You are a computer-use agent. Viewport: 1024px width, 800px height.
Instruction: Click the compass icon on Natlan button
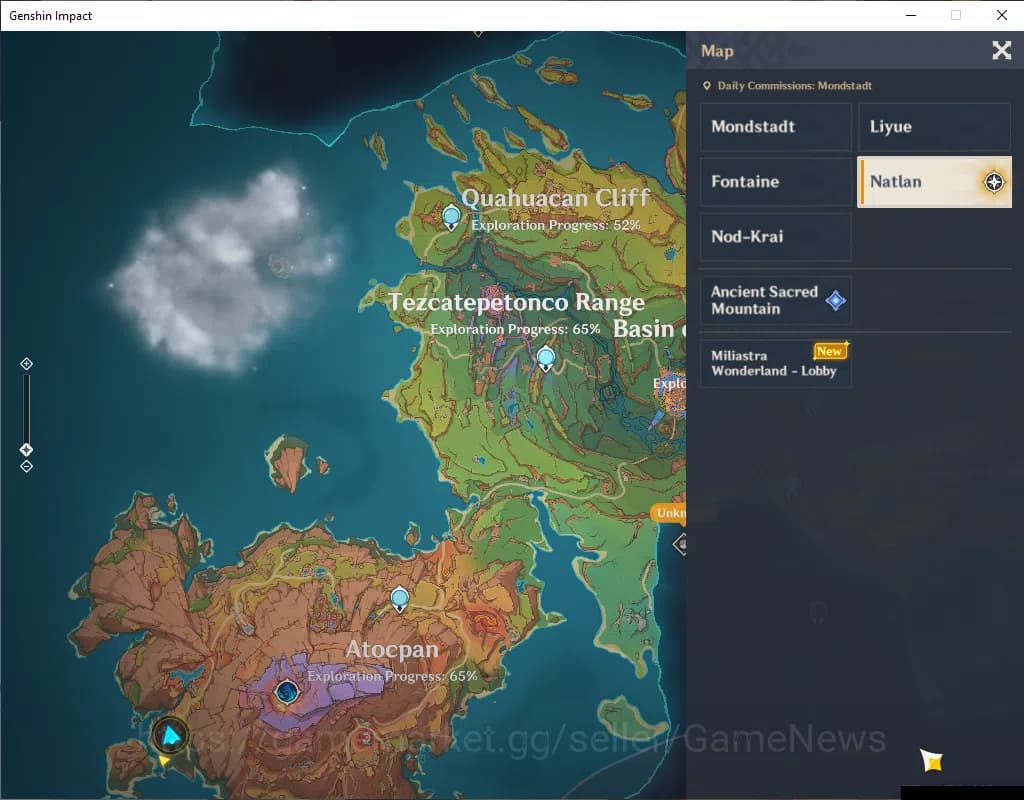[994, 182]
